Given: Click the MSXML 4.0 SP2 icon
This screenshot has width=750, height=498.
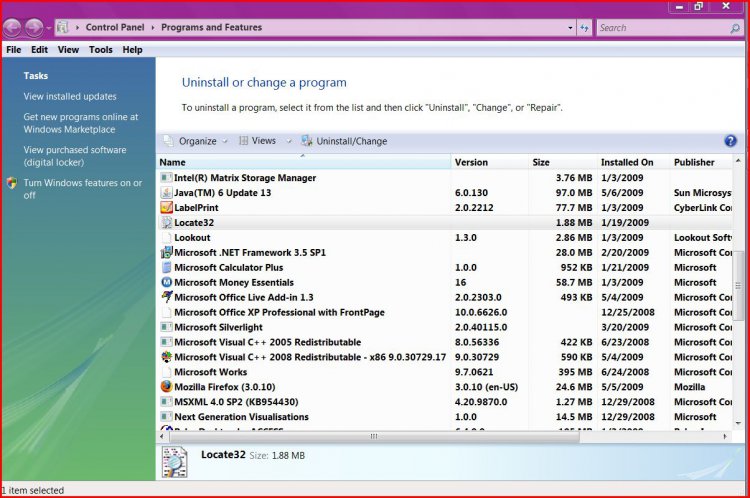Looking at the screenshot, I should pyautogui.click(x=166, y=401).
